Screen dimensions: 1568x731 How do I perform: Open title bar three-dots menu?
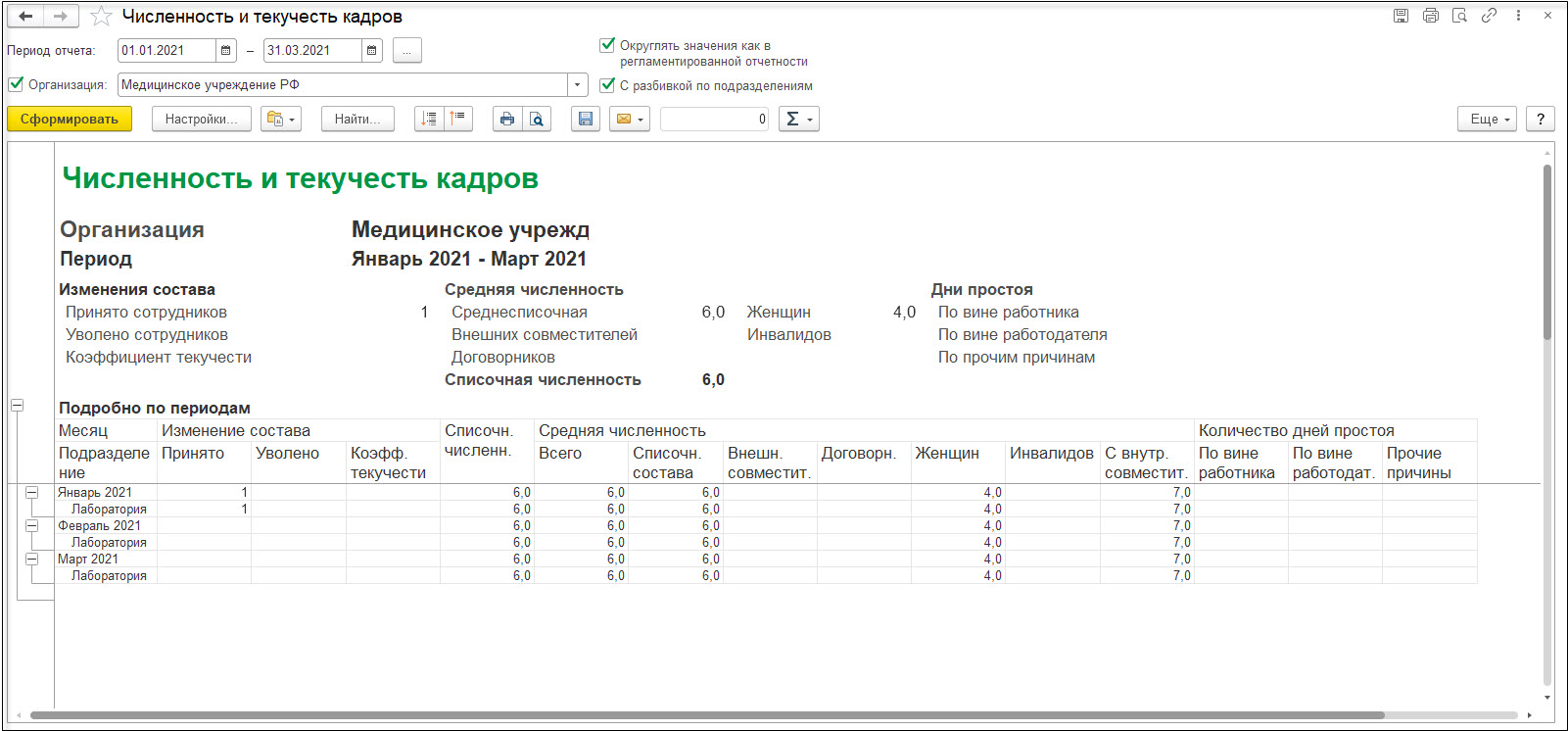pyautogui.click(x=1518, y=16)
